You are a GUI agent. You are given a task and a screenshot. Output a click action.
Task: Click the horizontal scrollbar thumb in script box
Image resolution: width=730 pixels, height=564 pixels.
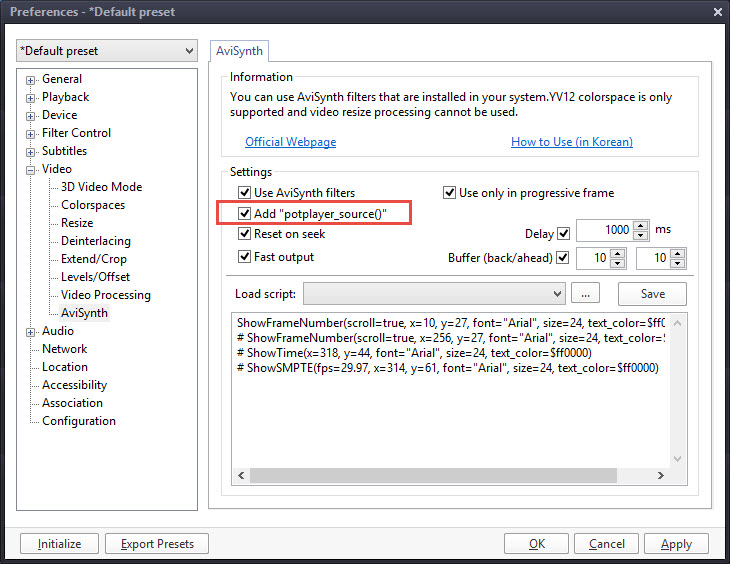433,476
